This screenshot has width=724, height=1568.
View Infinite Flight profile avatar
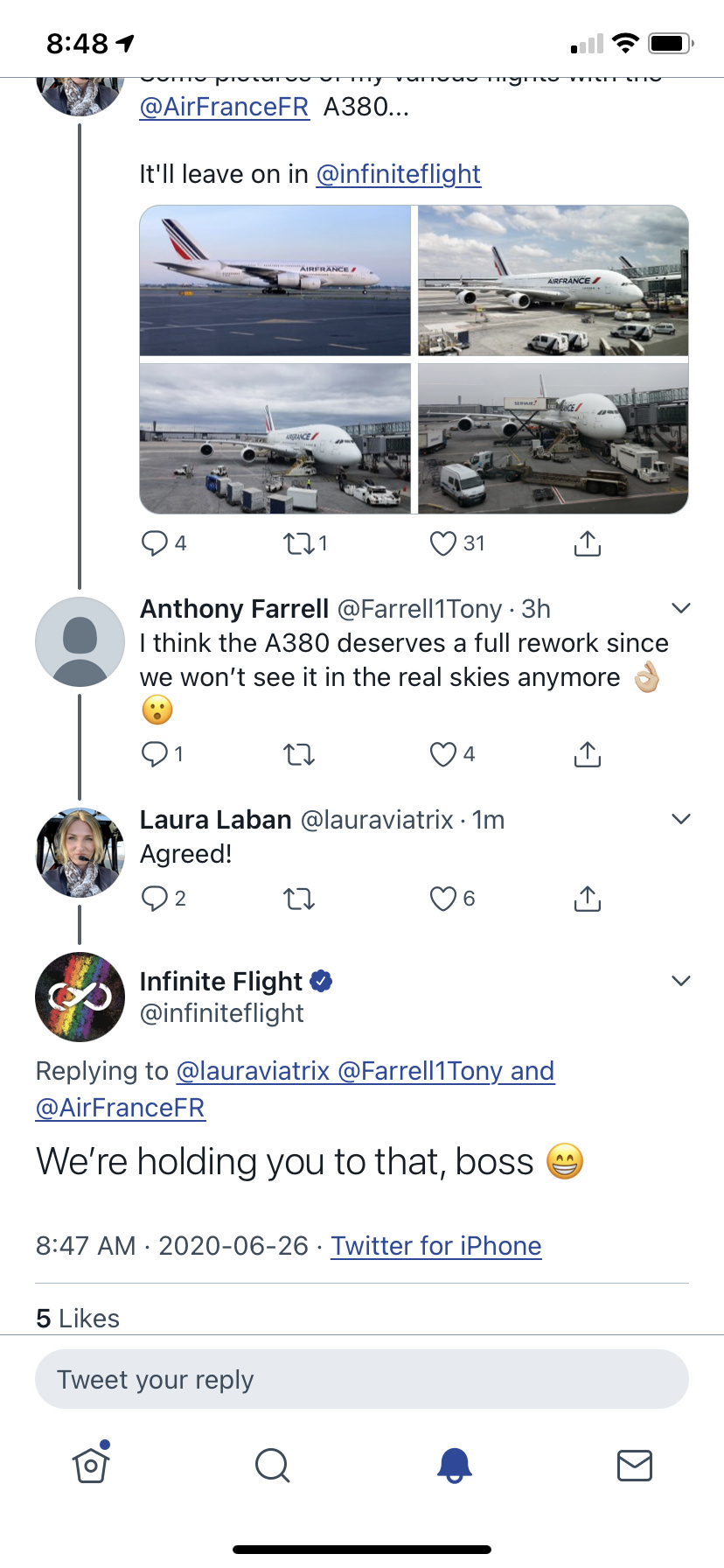click(x=80, y=997)
